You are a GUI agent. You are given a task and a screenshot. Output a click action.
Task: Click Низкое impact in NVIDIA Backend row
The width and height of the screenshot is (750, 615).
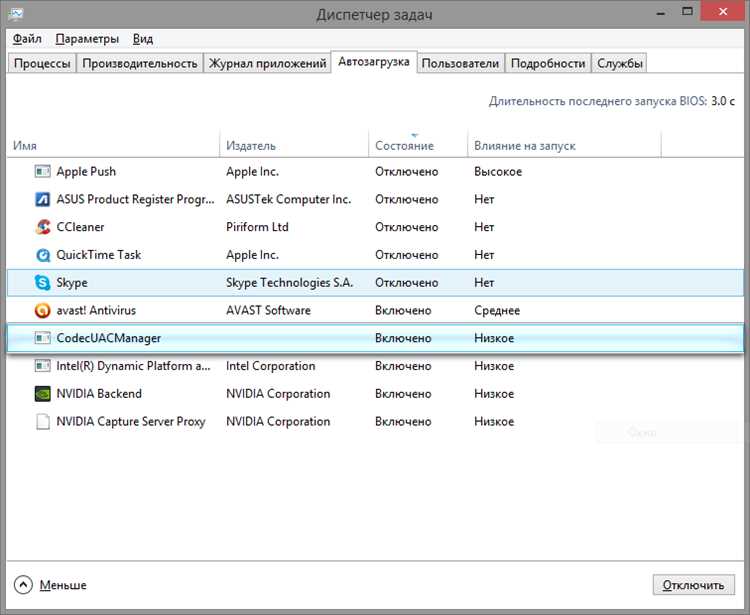pyautogui.click(x=494, y=394)
